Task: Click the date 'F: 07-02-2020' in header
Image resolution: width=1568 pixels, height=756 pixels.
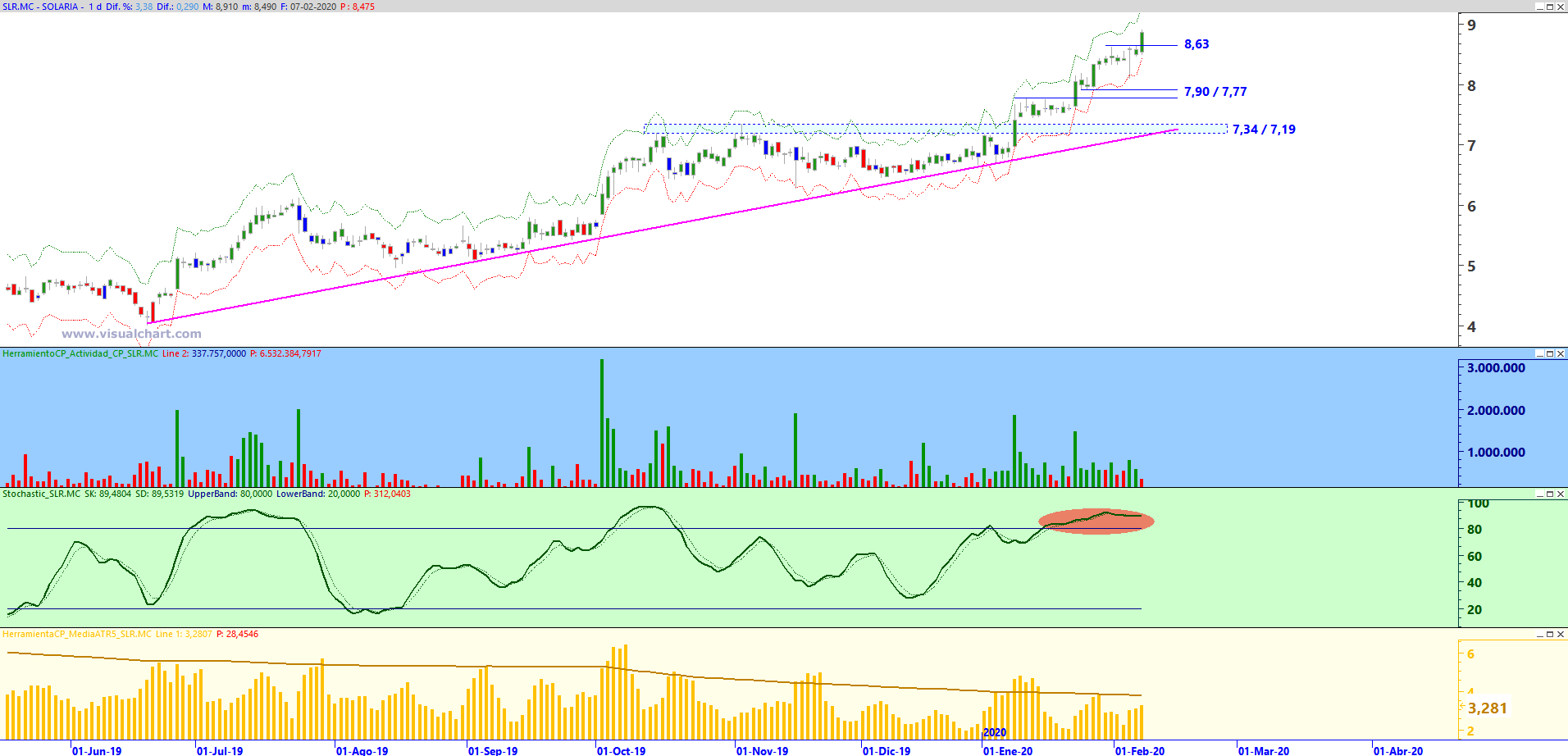Action: tap(308, 7)
